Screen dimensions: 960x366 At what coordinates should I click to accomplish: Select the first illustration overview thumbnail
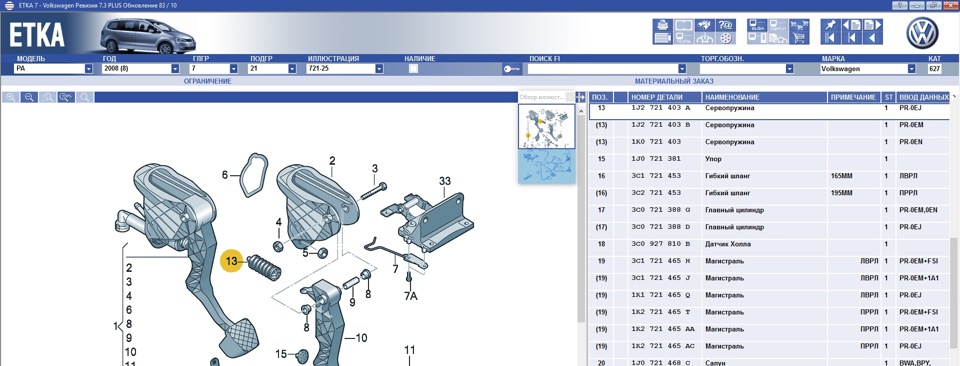(547, 127)
